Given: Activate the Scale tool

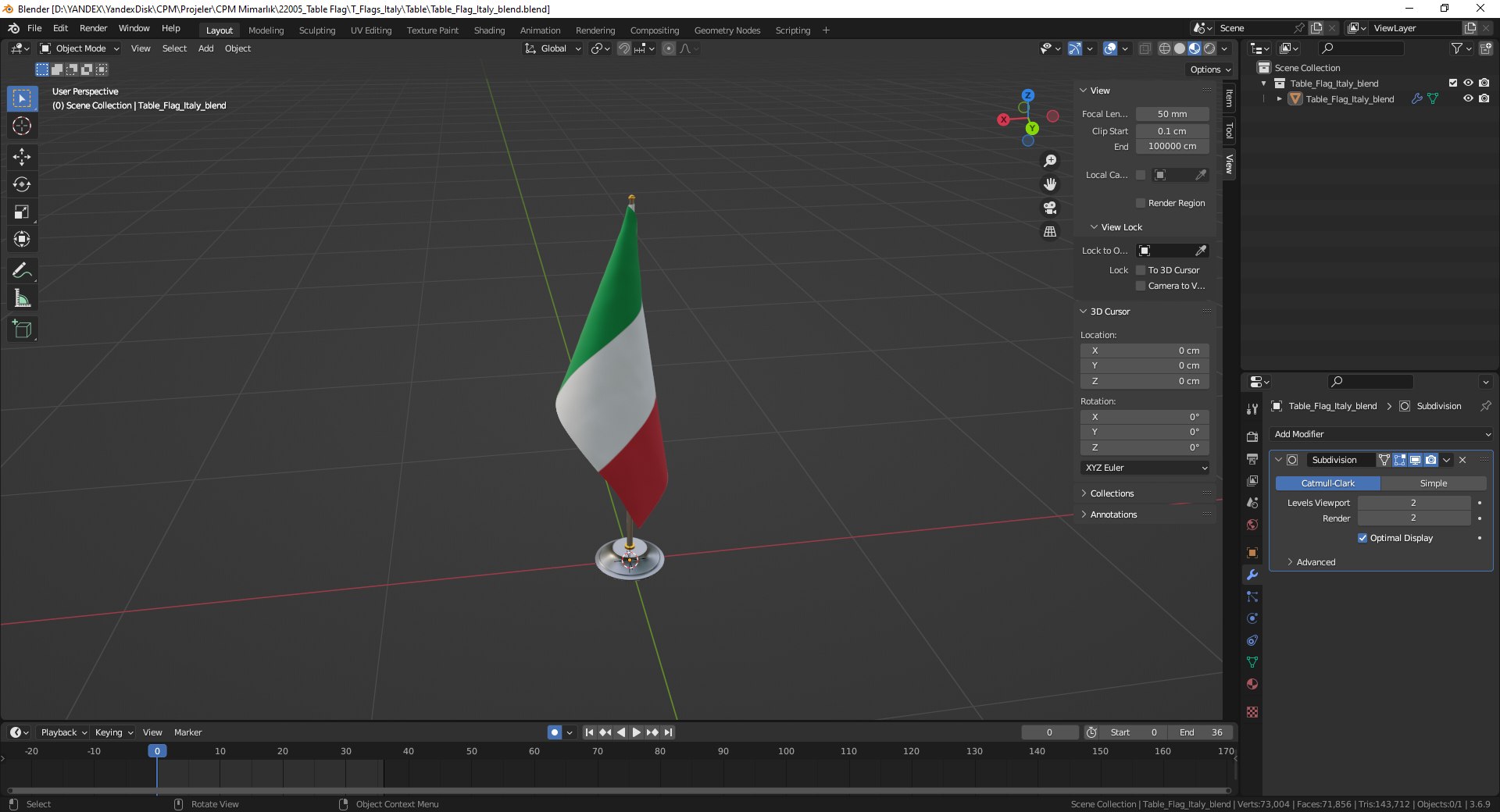Looking at the screenshot, I should [22, 212].
